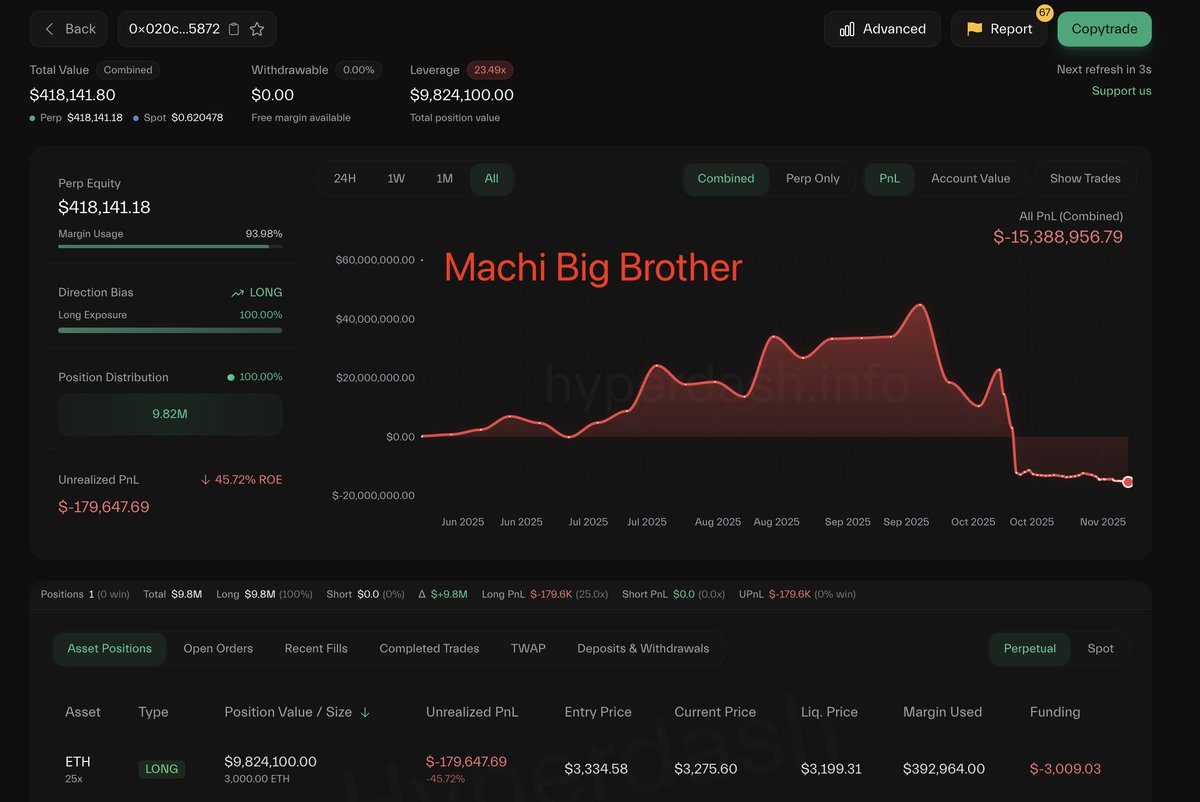This screenshot has height=802, width=1200.
Task: Open the TWAP tab
Action: pos(528,648)
